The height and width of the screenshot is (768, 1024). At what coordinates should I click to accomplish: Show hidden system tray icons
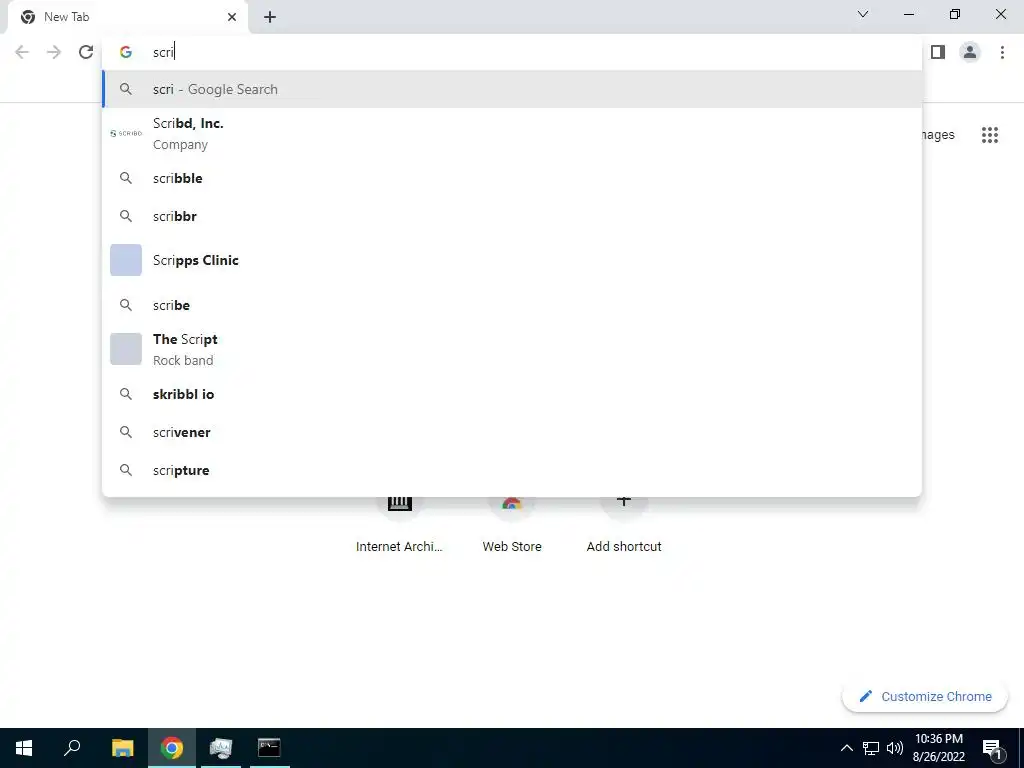(x=846, y=748)
